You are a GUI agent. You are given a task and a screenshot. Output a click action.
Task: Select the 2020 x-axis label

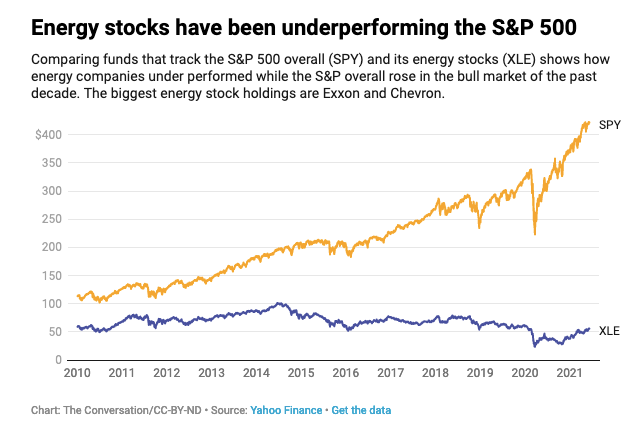click(524, 373)
